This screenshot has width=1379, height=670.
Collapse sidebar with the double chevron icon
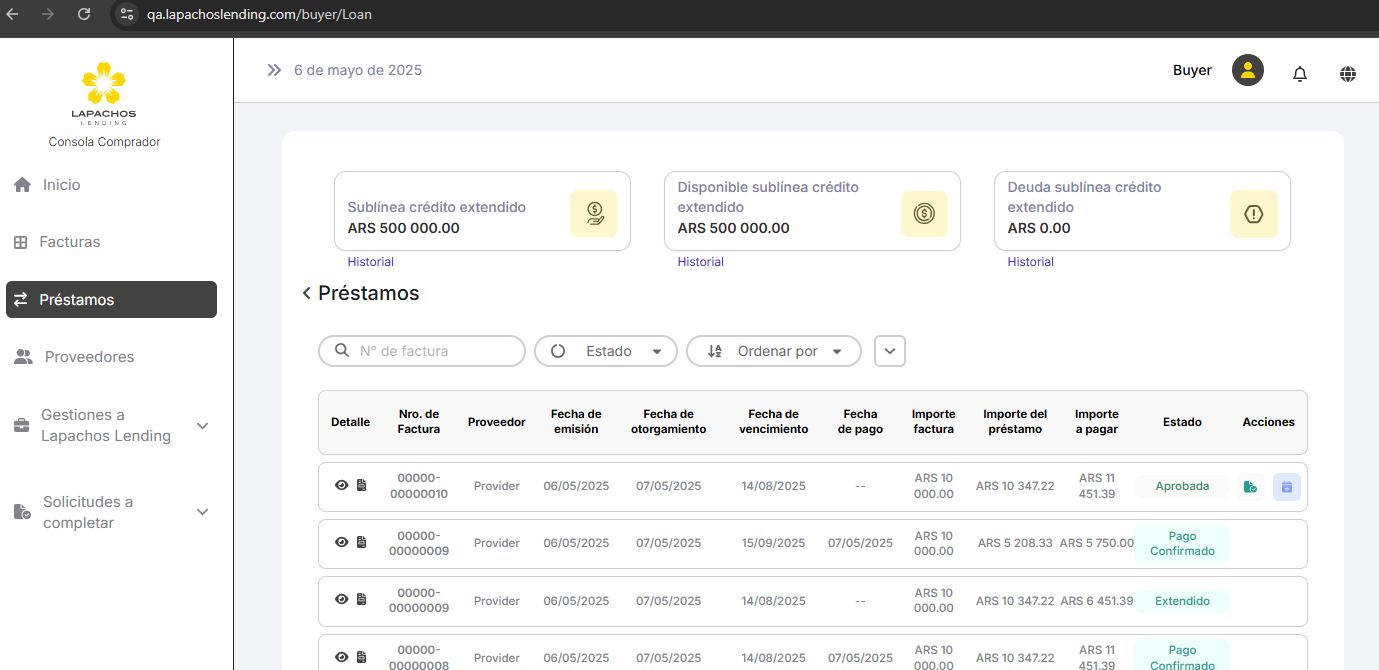274,70
